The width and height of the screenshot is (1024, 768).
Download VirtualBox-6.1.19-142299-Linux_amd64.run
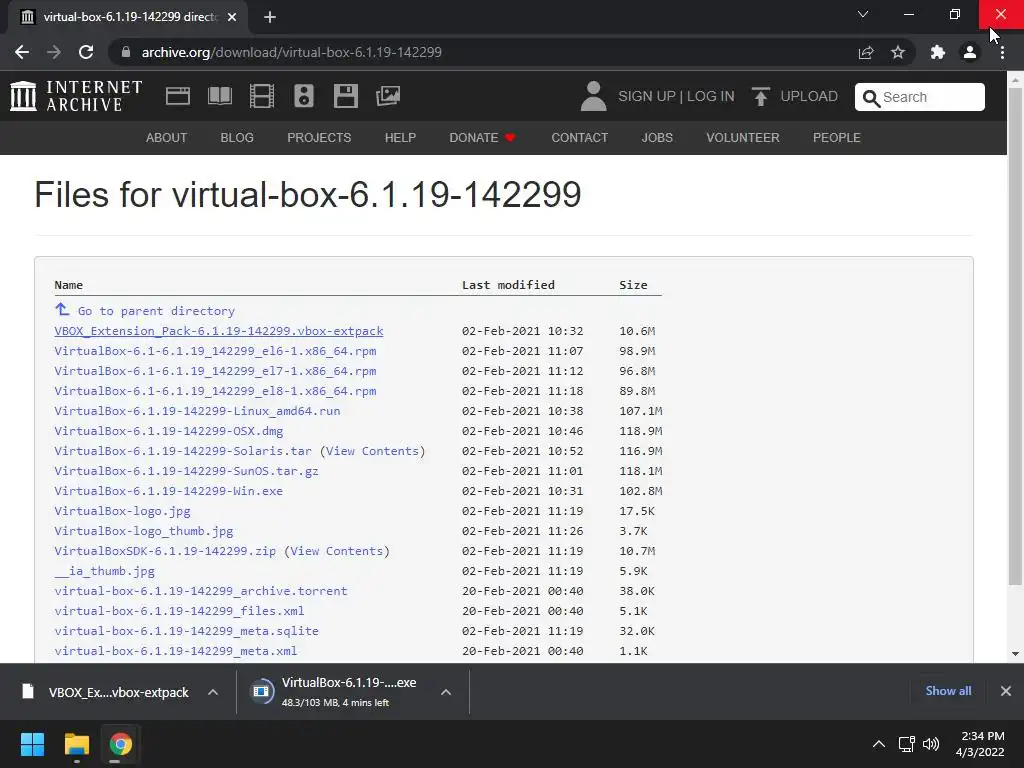pos(197,411)
